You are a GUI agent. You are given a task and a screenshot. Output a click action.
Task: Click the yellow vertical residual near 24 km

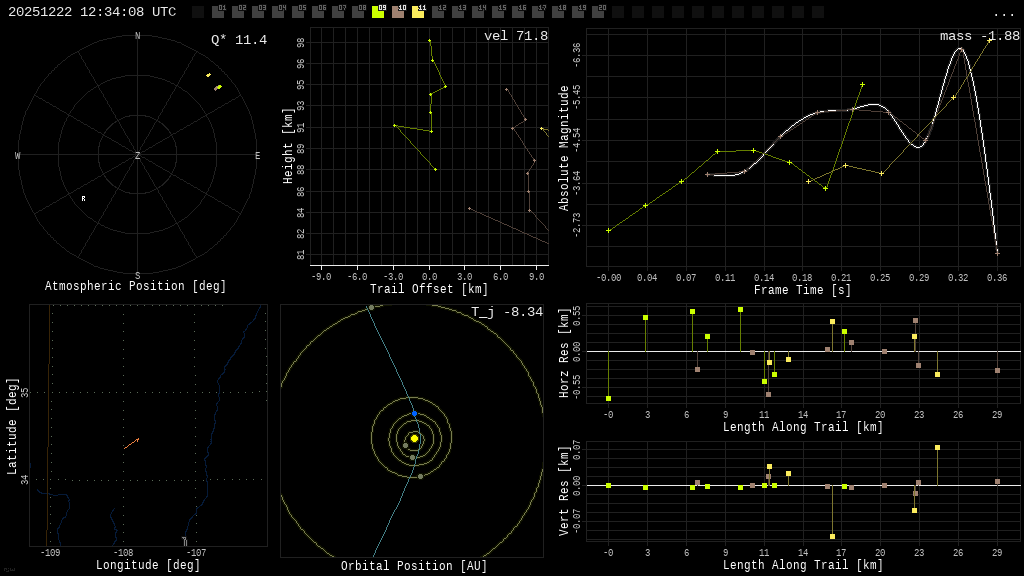[x=937, y=447]
